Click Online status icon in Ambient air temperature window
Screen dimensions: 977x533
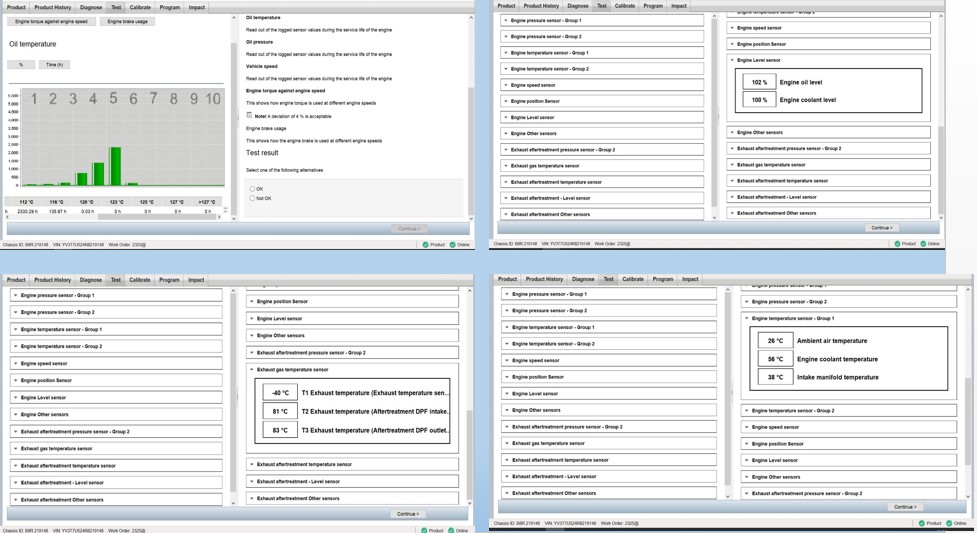[950, 523]
